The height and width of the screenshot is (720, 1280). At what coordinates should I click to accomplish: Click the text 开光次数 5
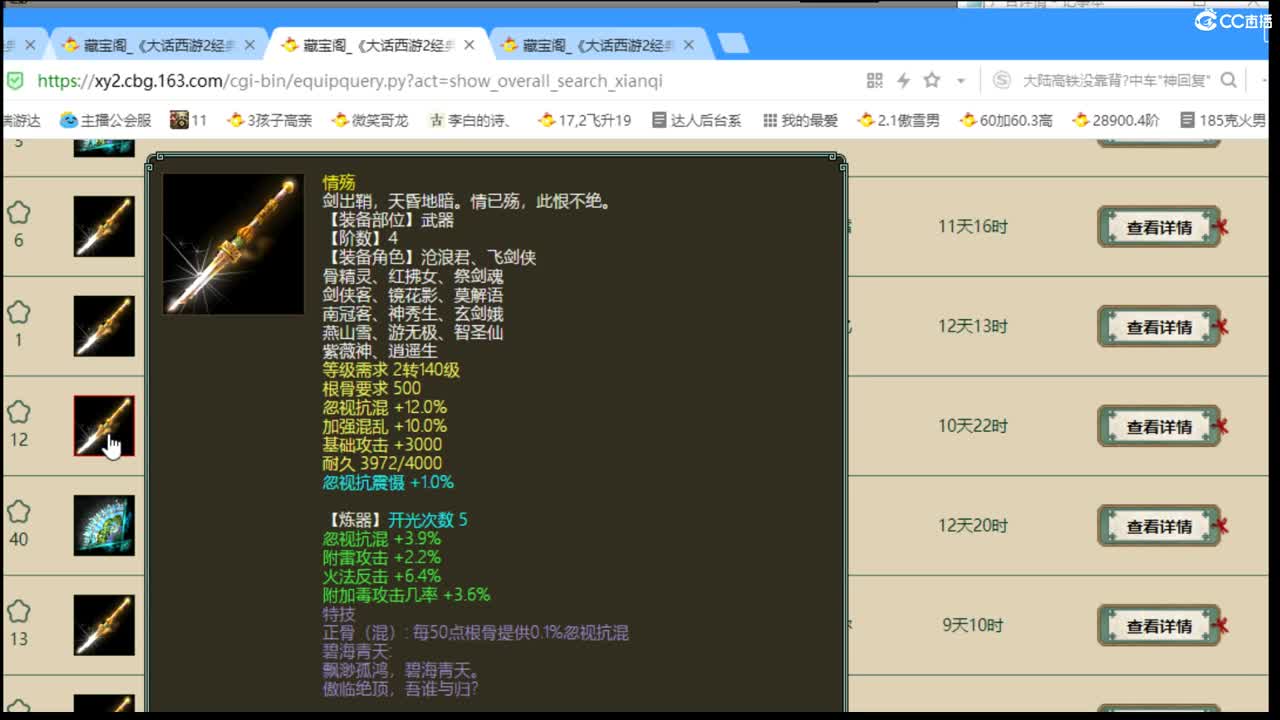coord(428,520)
